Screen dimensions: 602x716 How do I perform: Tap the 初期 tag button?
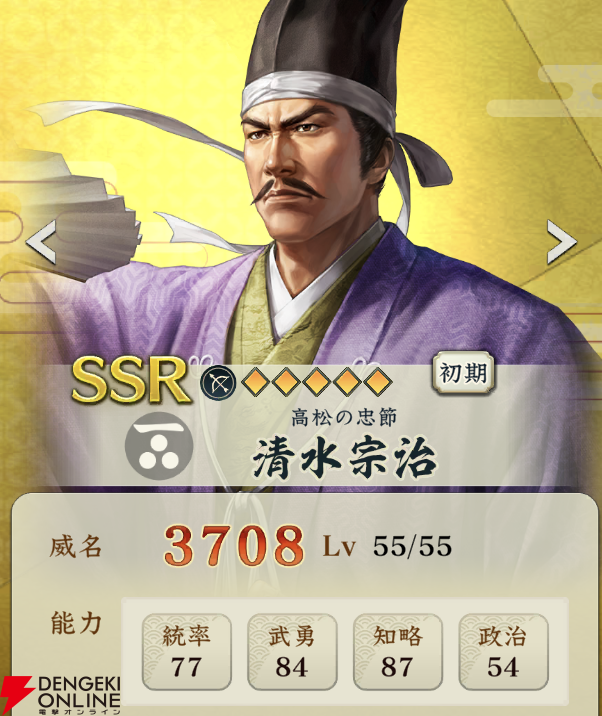click(x=464, y=373)
